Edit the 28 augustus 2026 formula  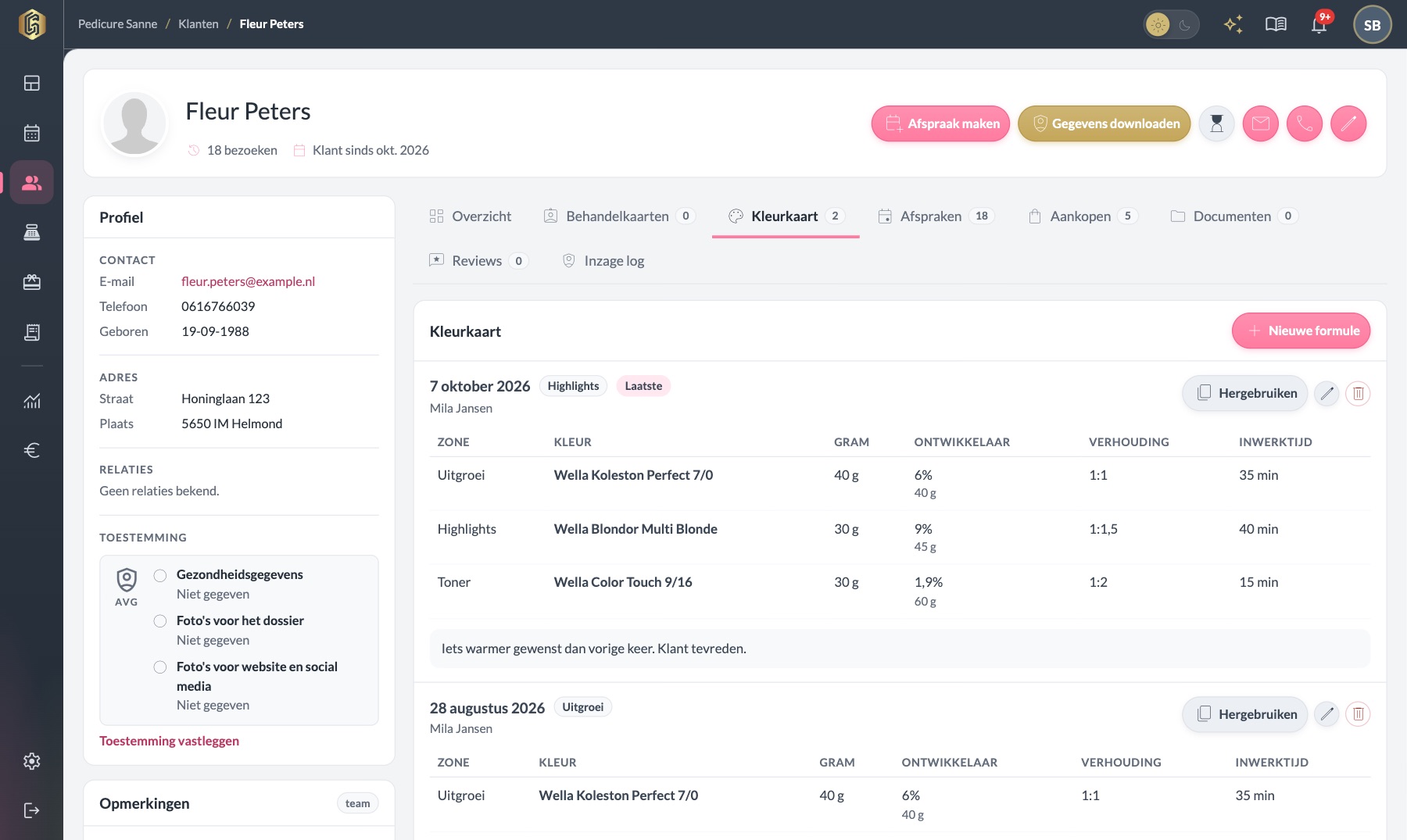click(x=1326, y=713)
